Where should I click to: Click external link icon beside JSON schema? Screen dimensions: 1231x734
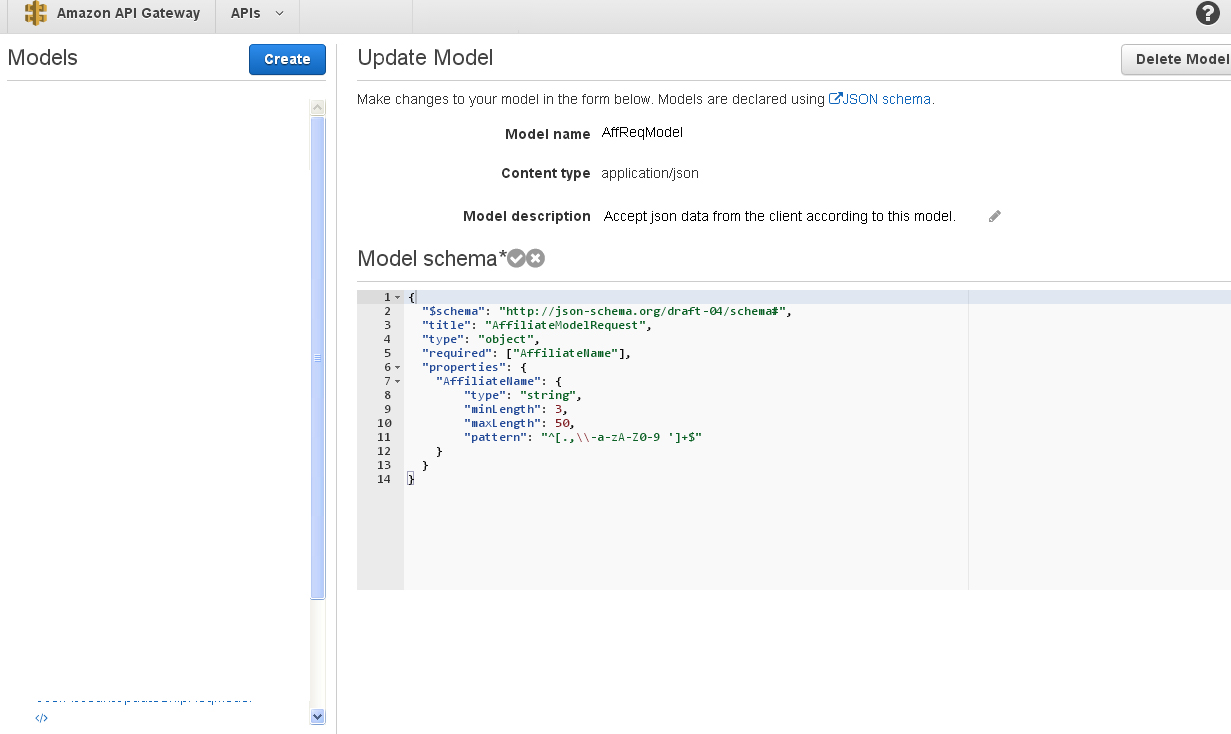pos(835,99)
